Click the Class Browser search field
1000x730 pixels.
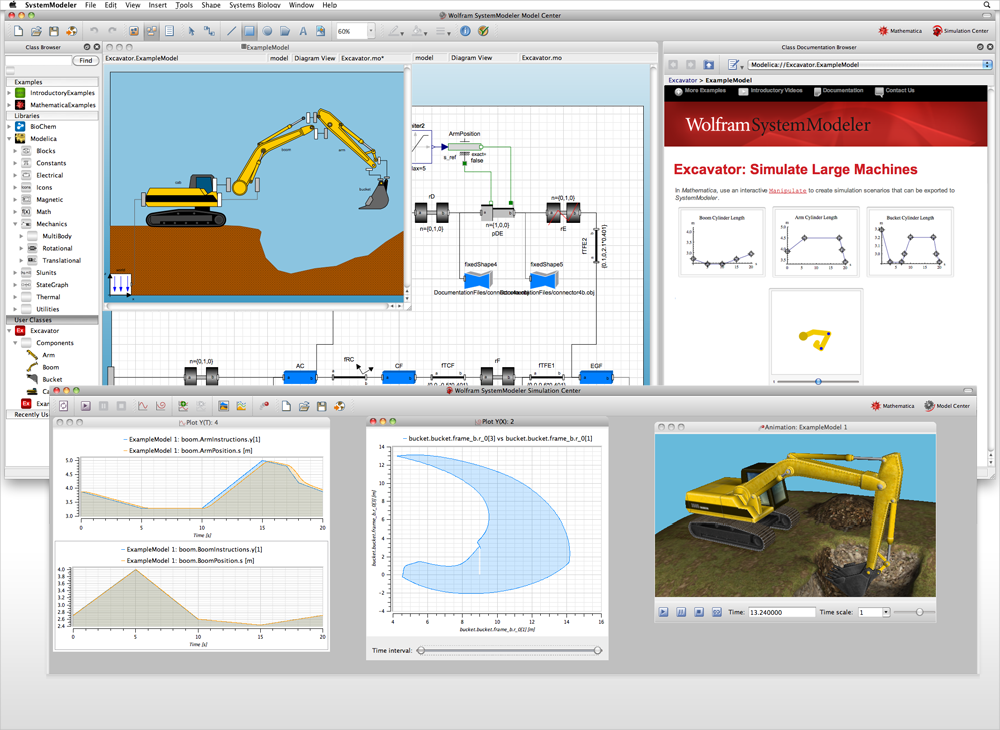39,61
